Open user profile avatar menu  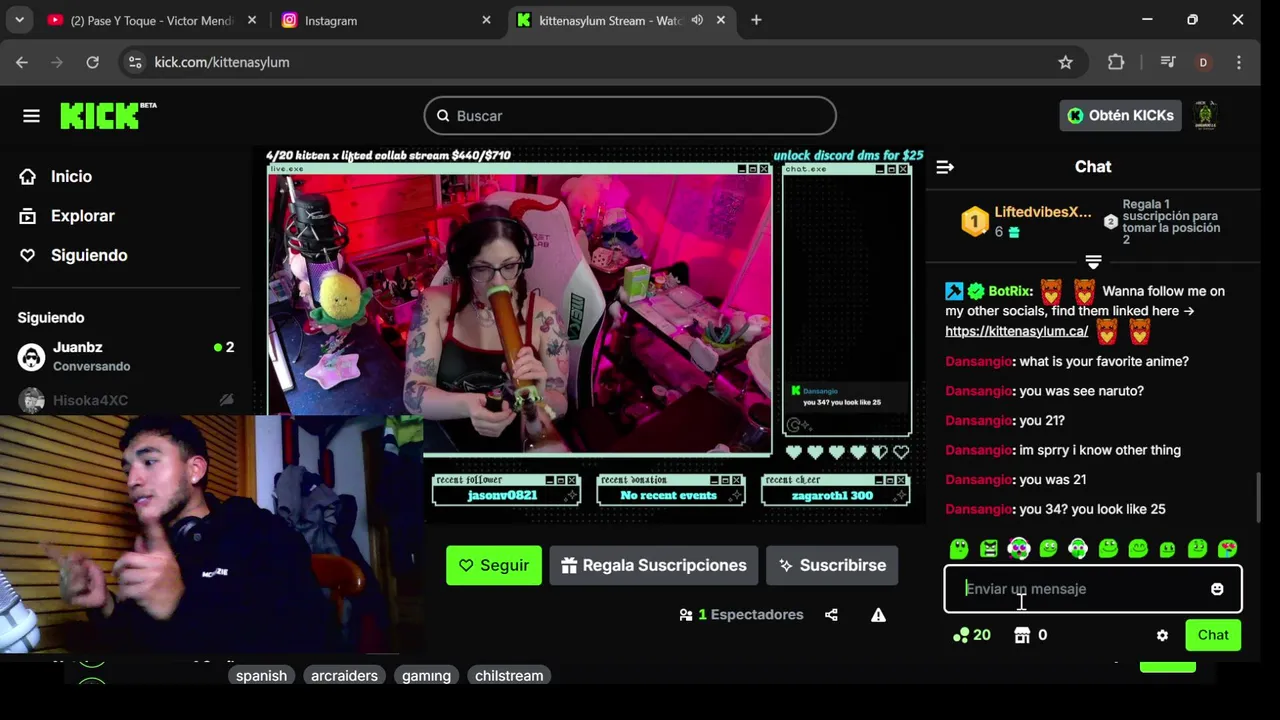click(x=1206, y=116)
